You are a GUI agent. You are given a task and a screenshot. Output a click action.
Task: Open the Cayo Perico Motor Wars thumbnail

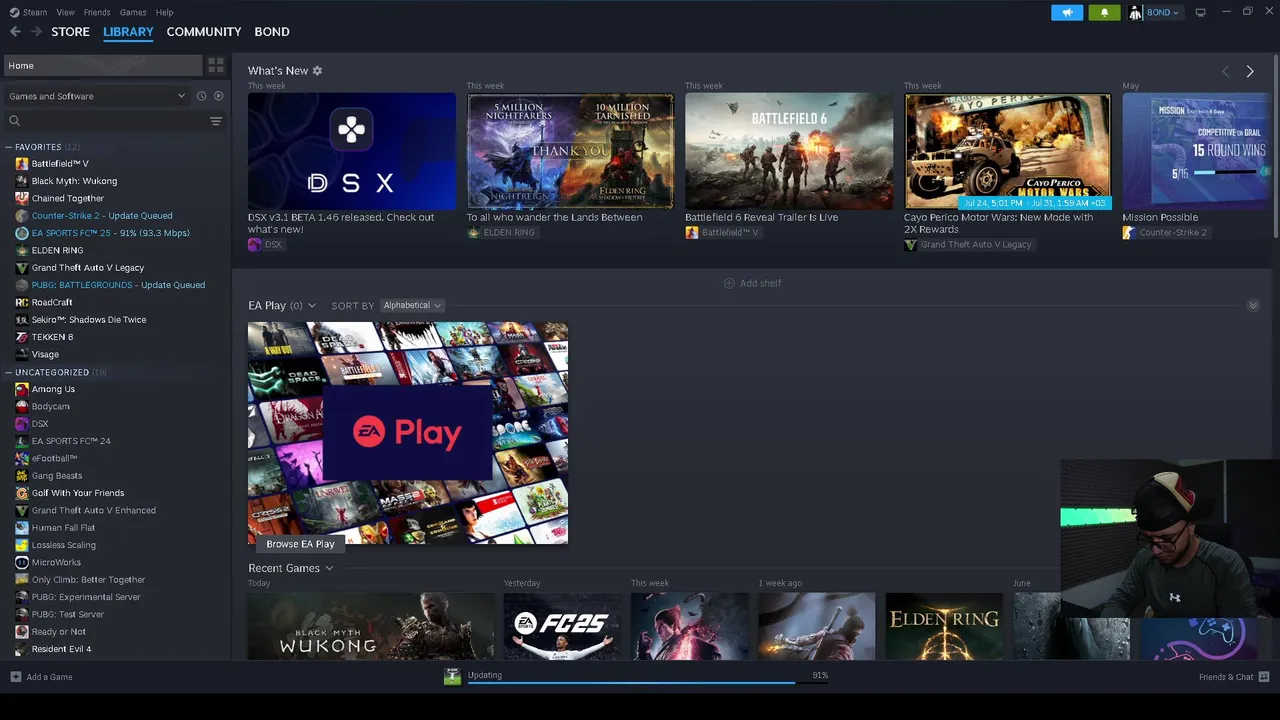(x=1007, y=151)
